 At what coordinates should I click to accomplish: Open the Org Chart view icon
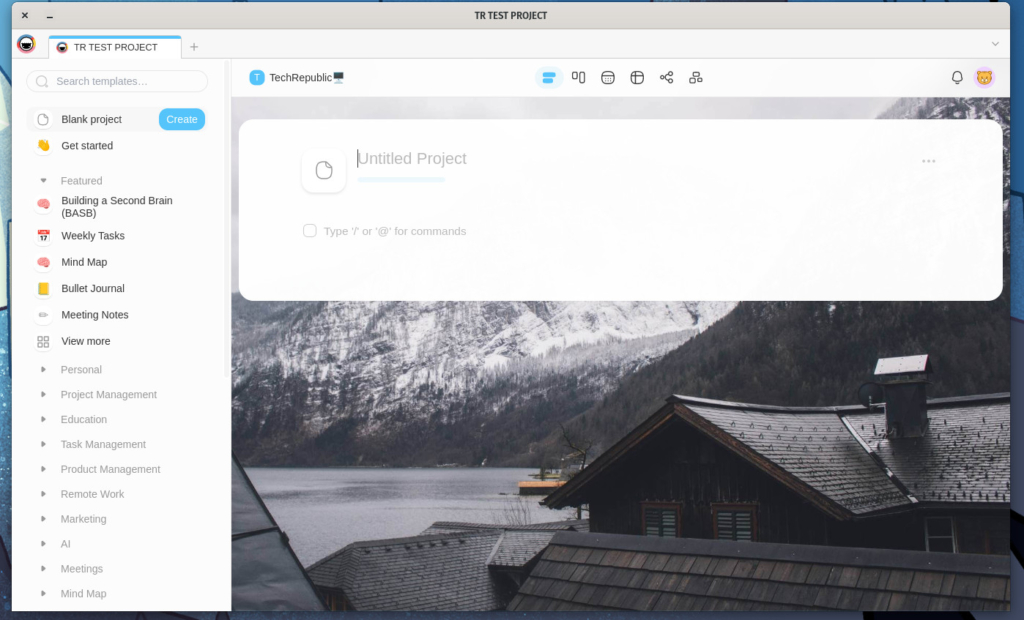tap(696, 78)
